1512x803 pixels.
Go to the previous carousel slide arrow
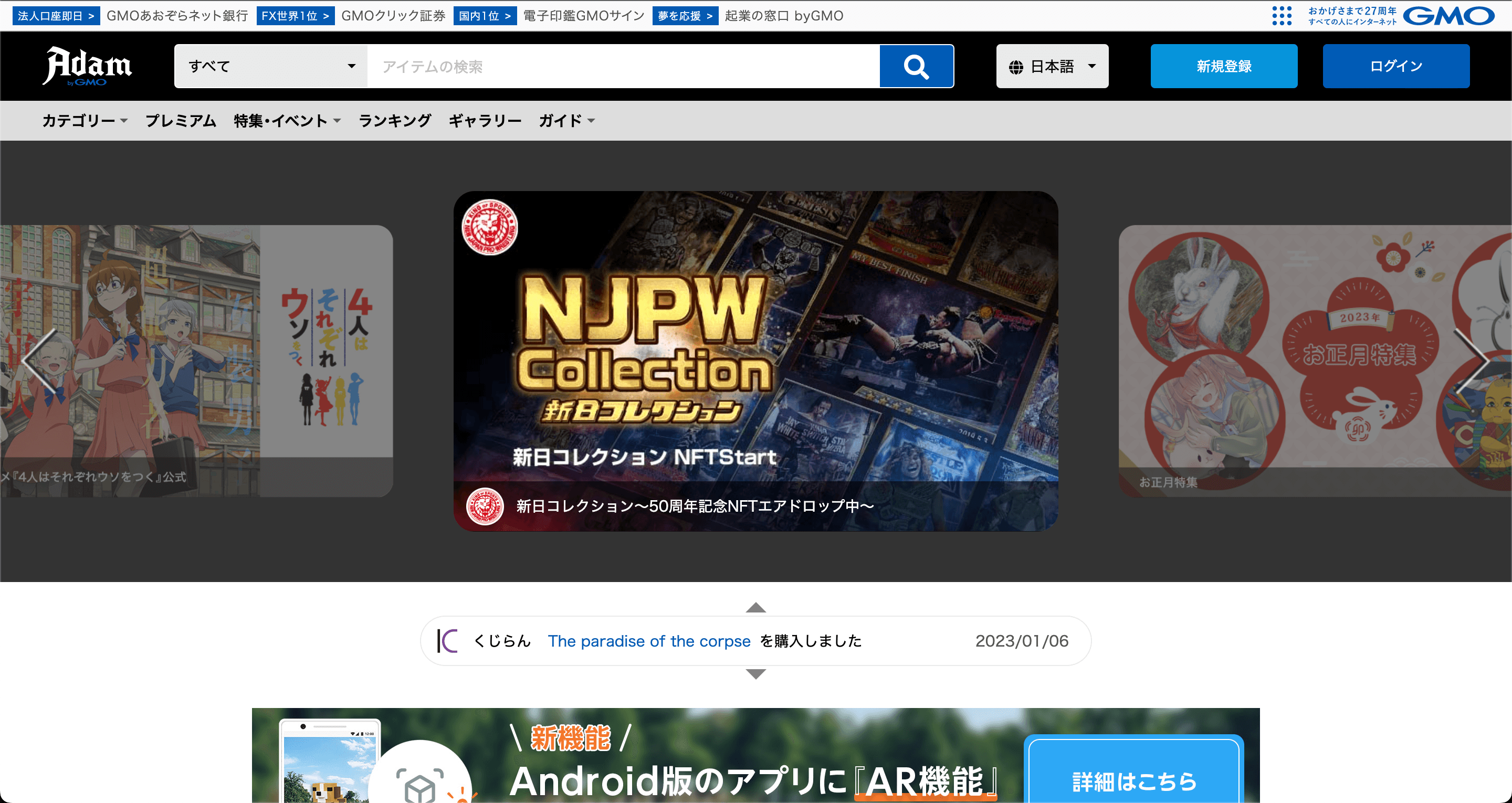(39, 361)
